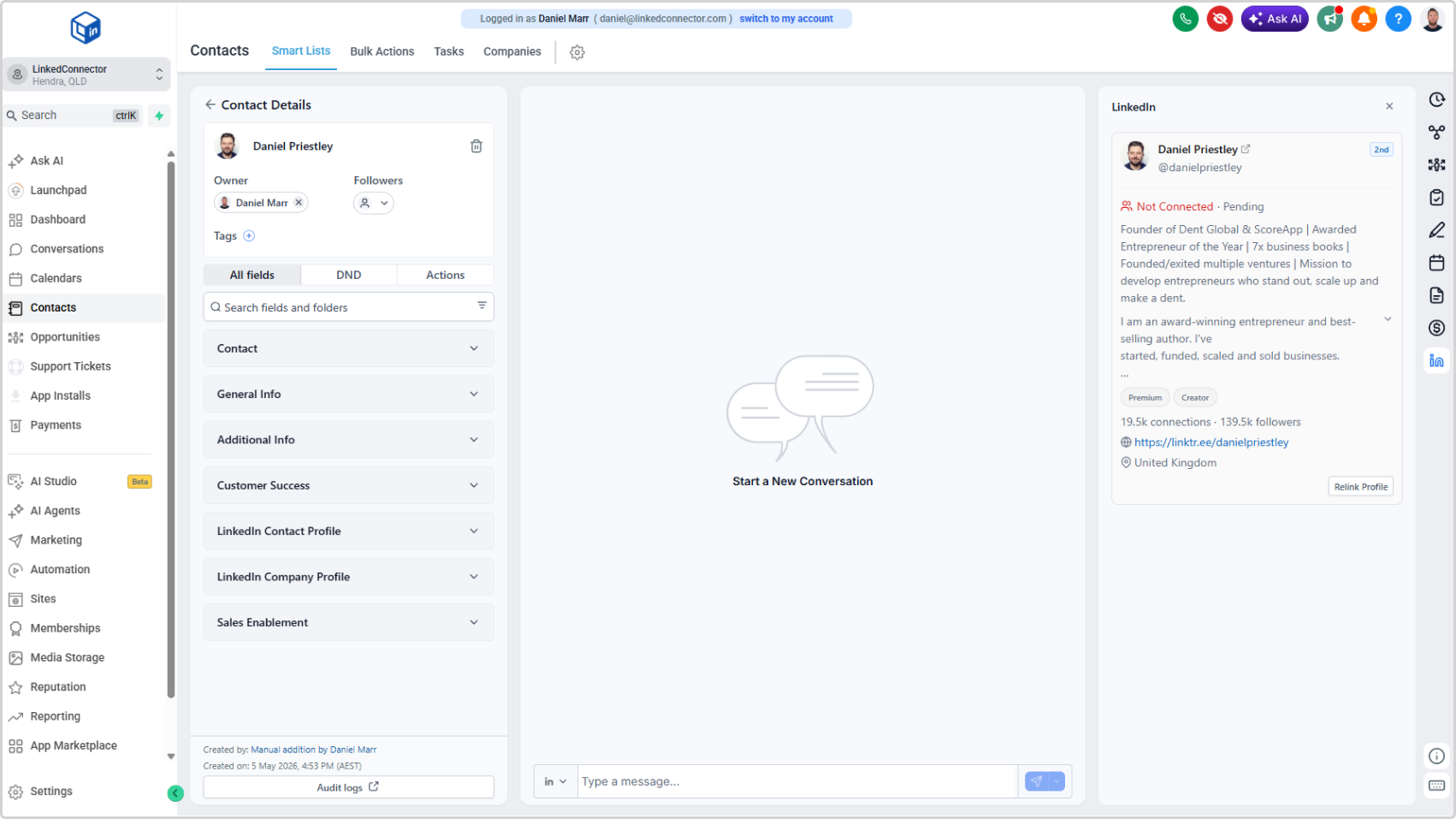Expand the LinkedIn bio description chevron
This screenshot has height=819, width=1456.
(1388, 319)
